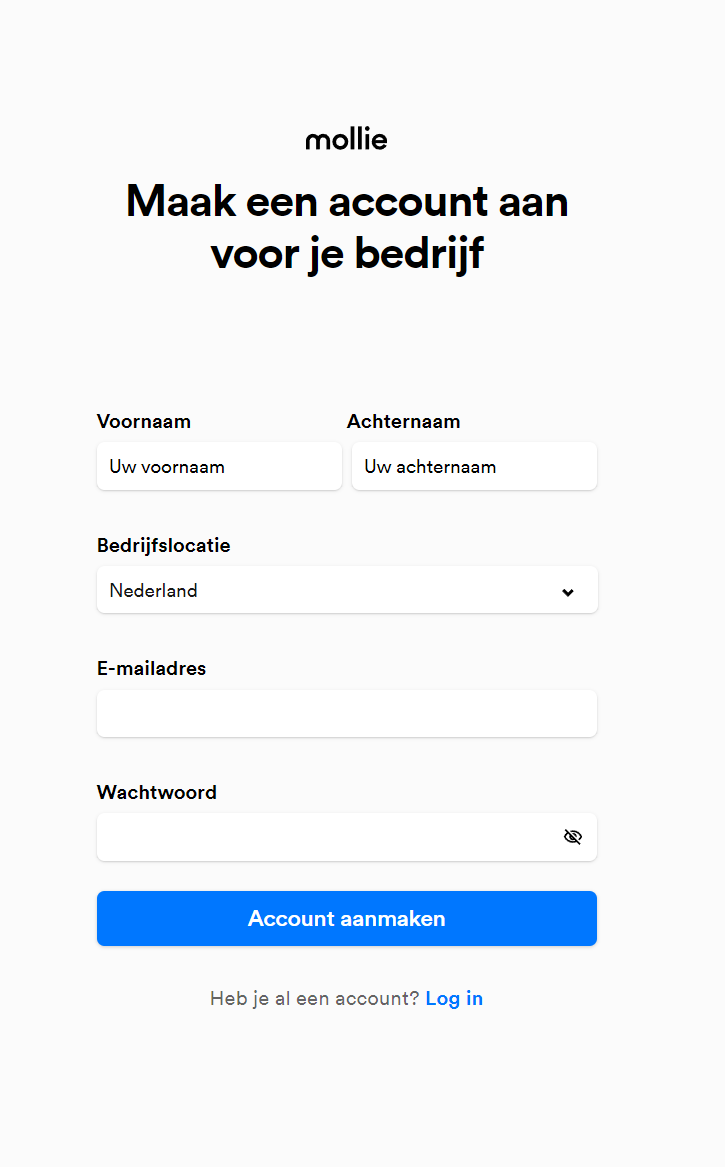Viewport: 725px width, 1167px height.
Task: Click the Voornaam field label
Action: (144, 421)
